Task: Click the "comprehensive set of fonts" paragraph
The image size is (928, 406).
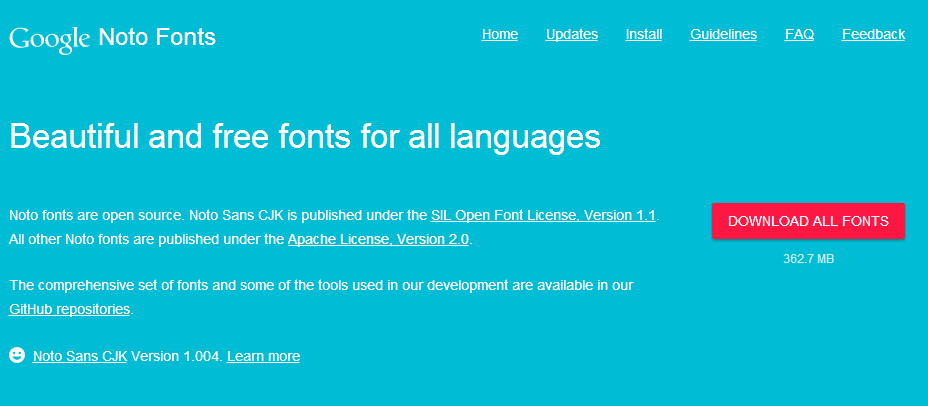Action: [x=320, y=285]
